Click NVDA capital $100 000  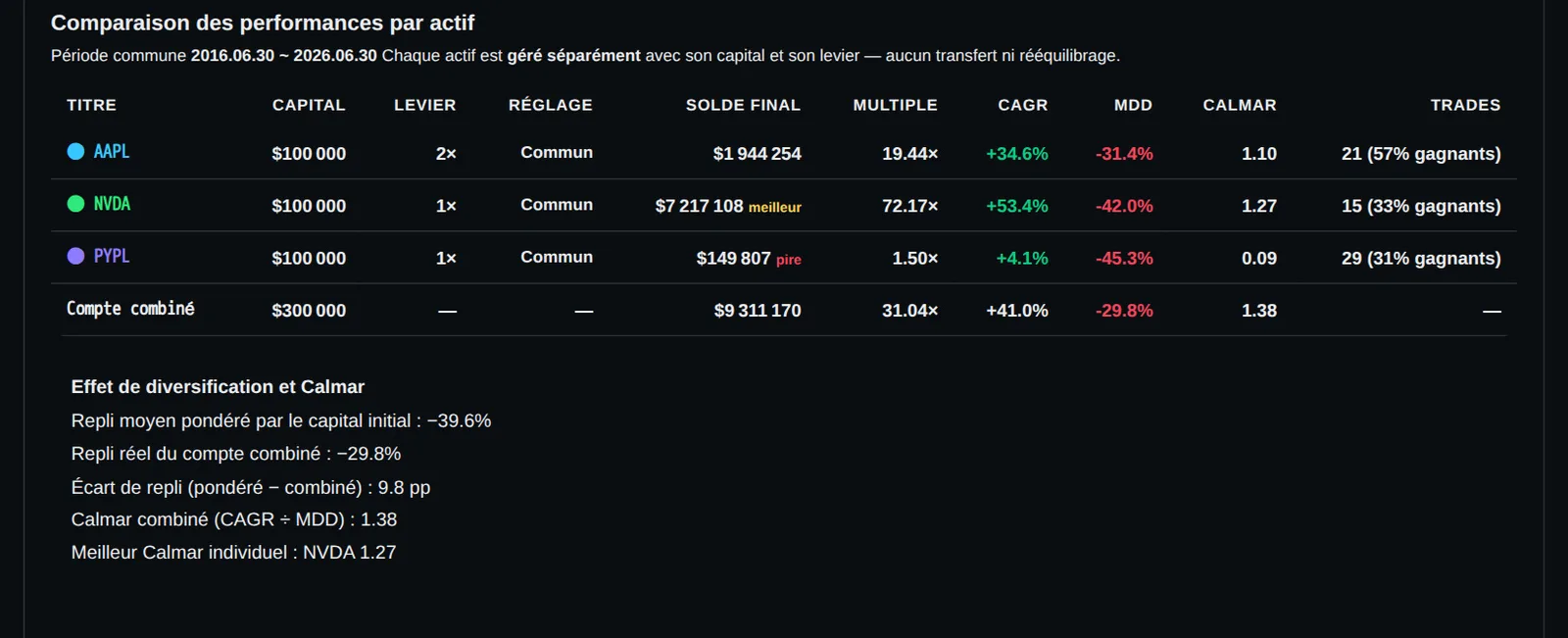(309, 206)
